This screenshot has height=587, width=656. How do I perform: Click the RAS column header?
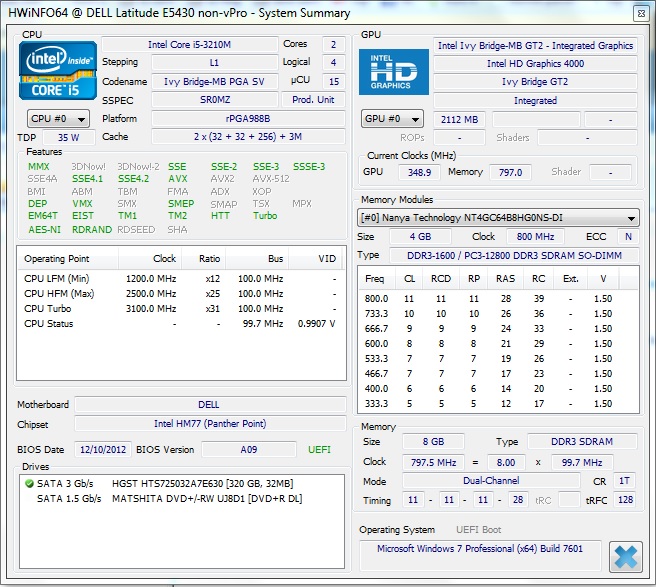pyautogui.click(x=505, y=279)
